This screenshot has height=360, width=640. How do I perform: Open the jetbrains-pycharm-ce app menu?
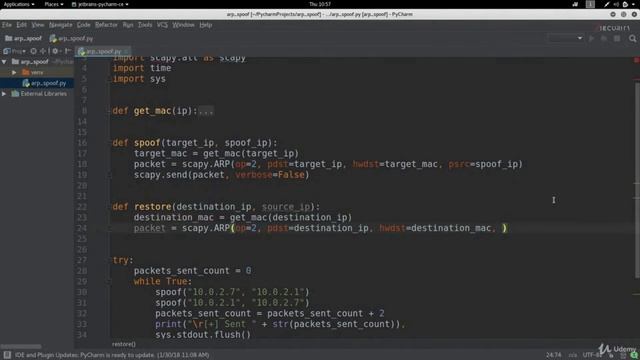tap(100, 4)
